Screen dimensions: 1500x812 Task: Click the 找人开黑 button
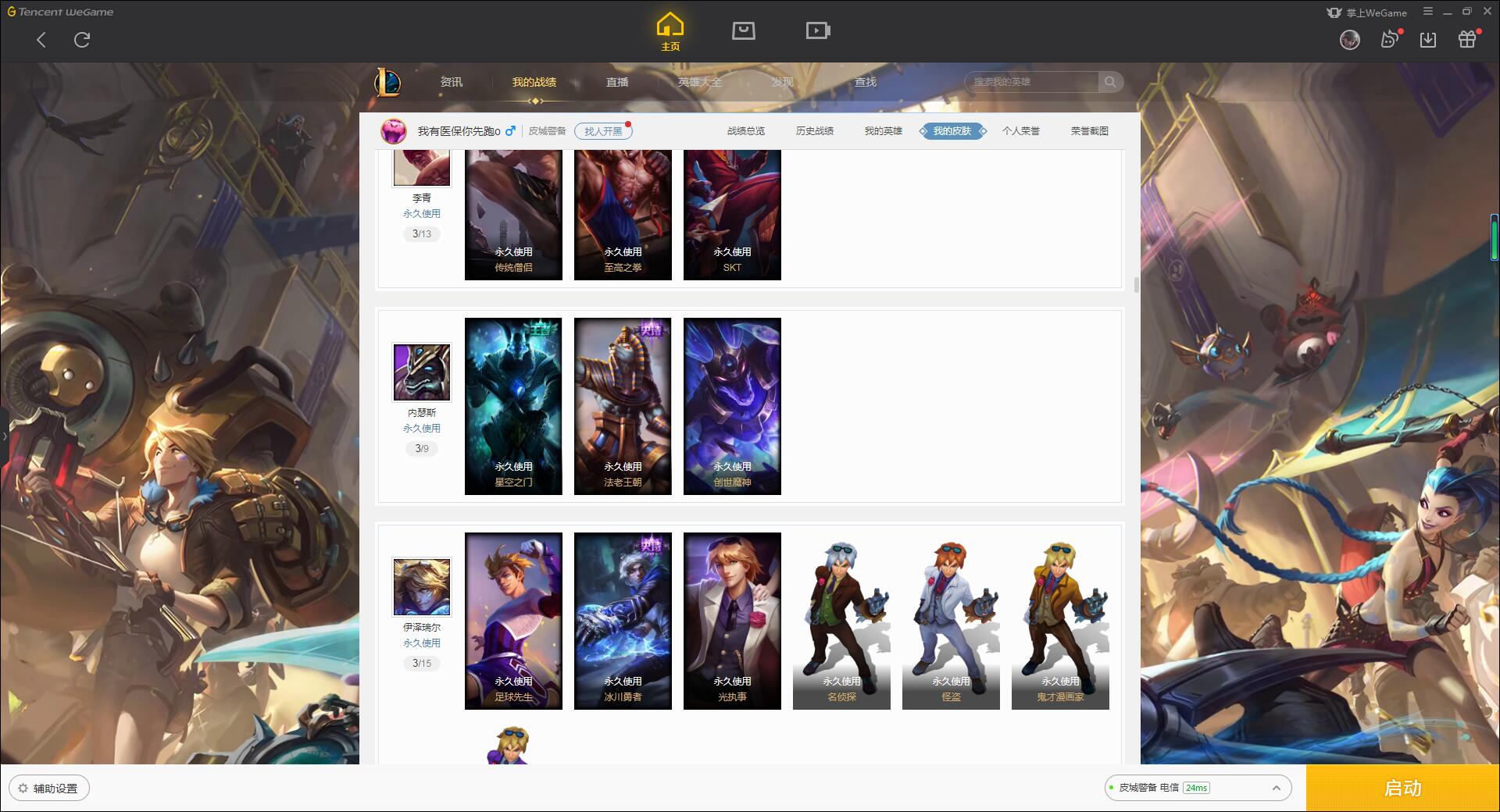[603, 131]
